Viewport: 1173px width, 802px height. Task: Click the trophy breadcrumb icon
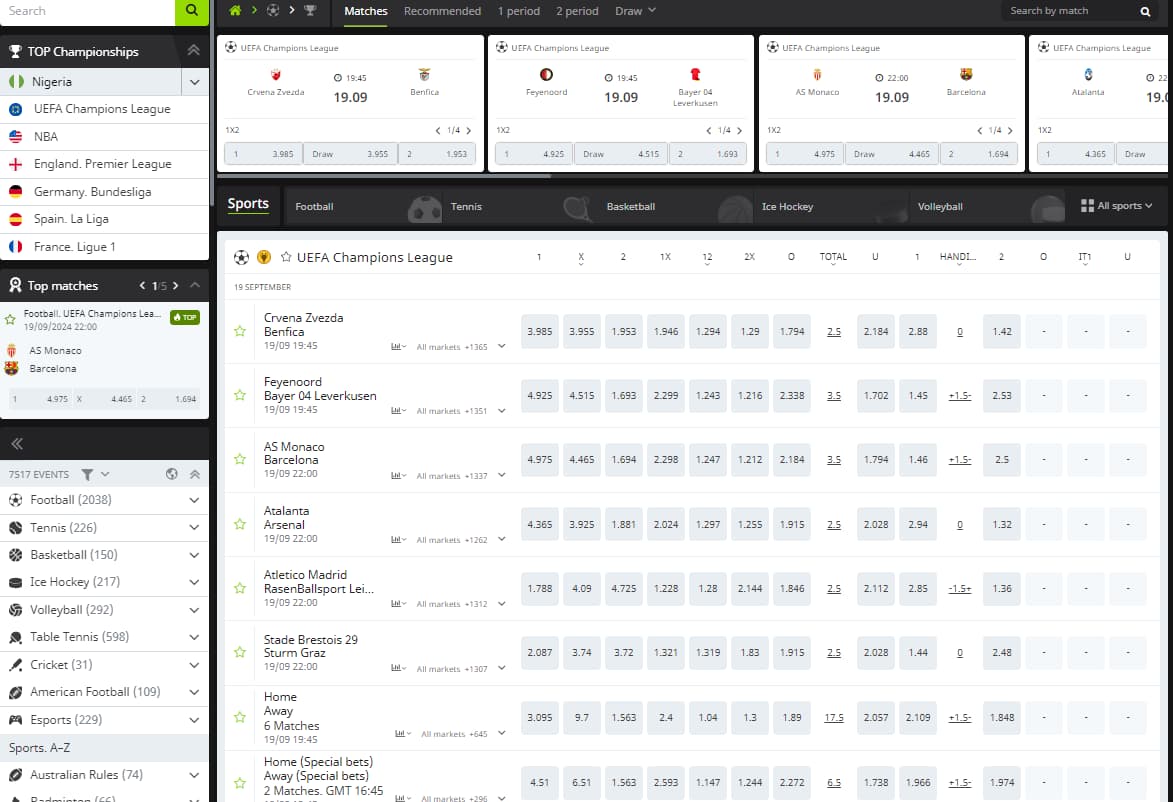tap(310, 10)
